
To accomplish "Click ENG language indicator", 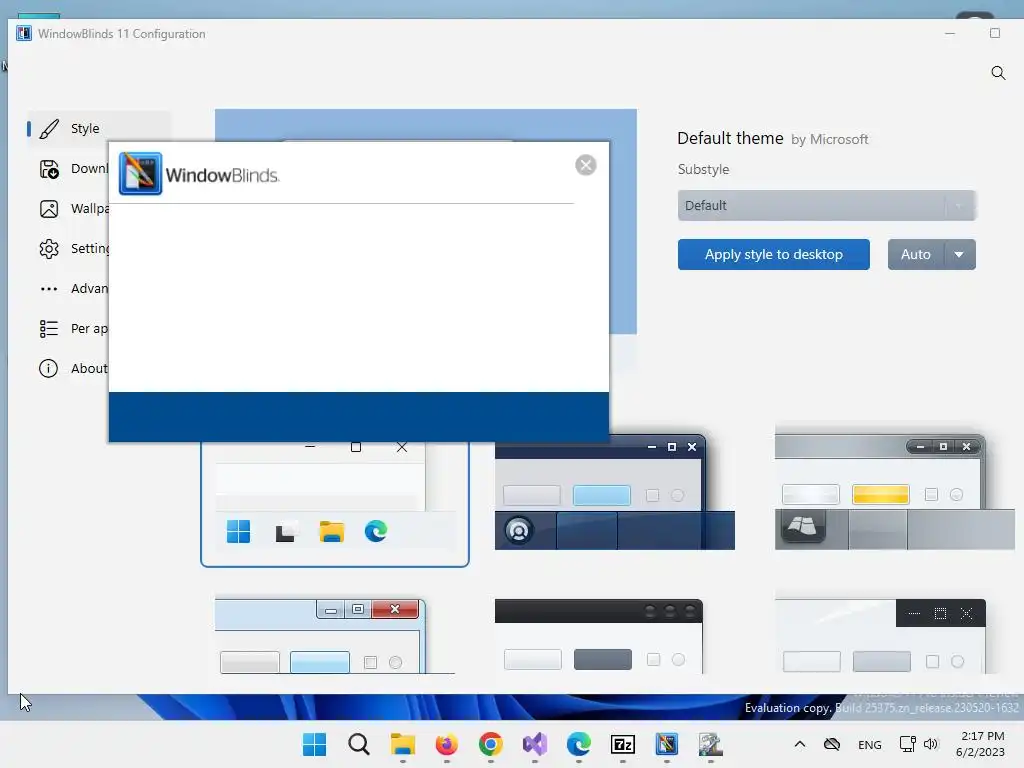I will pyautogui.click(x=869, y=744).
